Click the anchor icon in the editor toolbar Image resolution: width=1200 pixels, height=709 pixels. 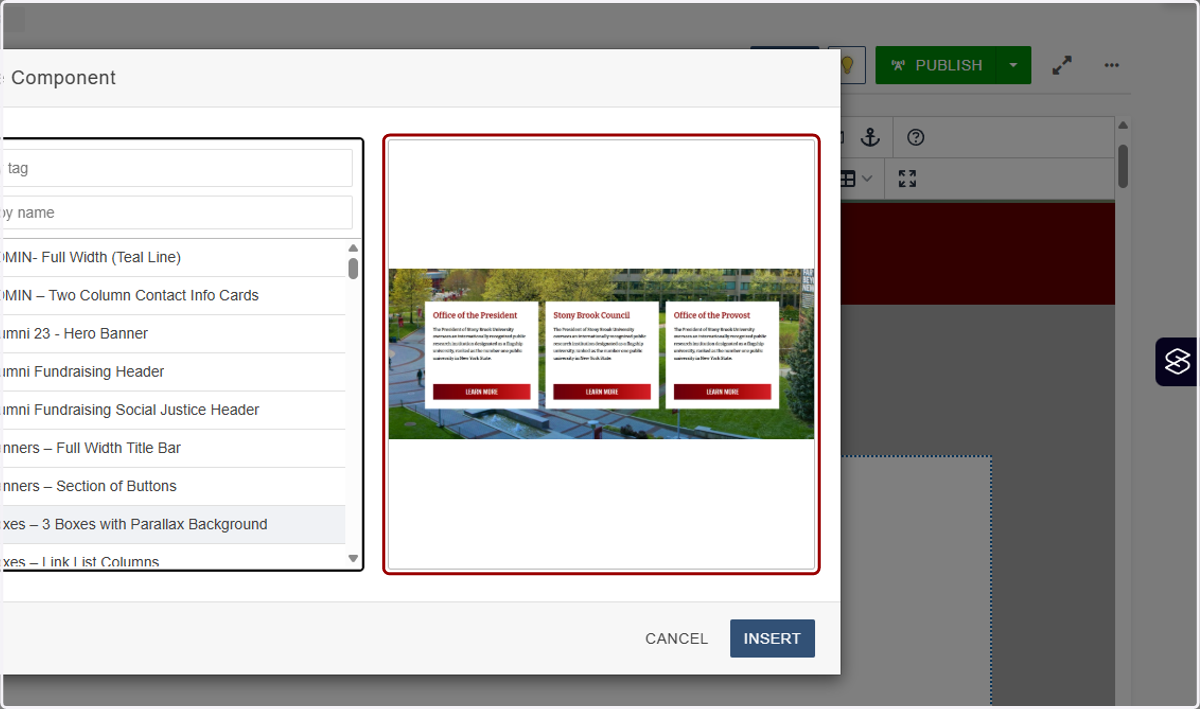pyautogui.click(x=870, y=137)
